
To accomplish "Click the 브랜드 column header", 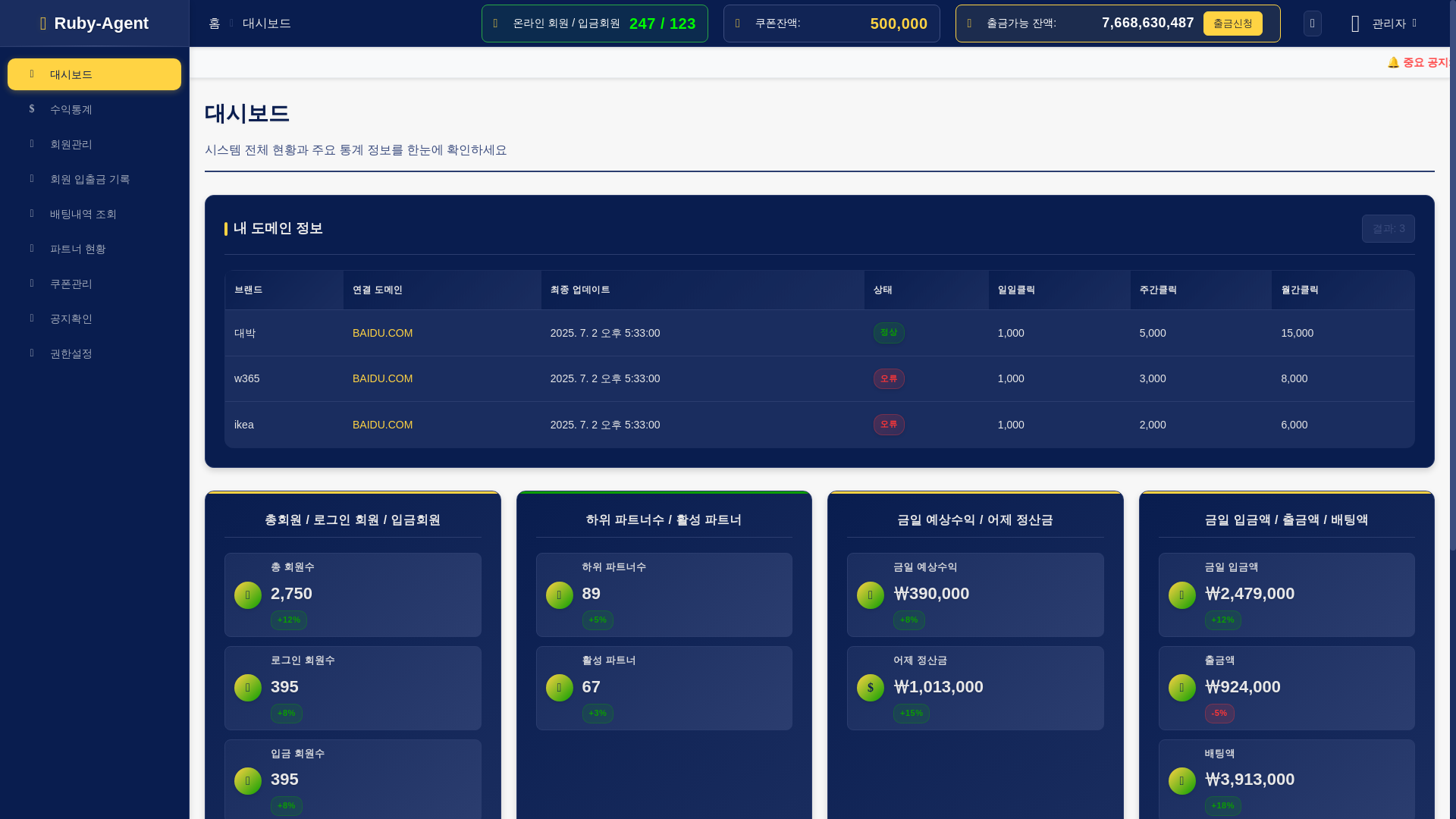I will [284, 290].
